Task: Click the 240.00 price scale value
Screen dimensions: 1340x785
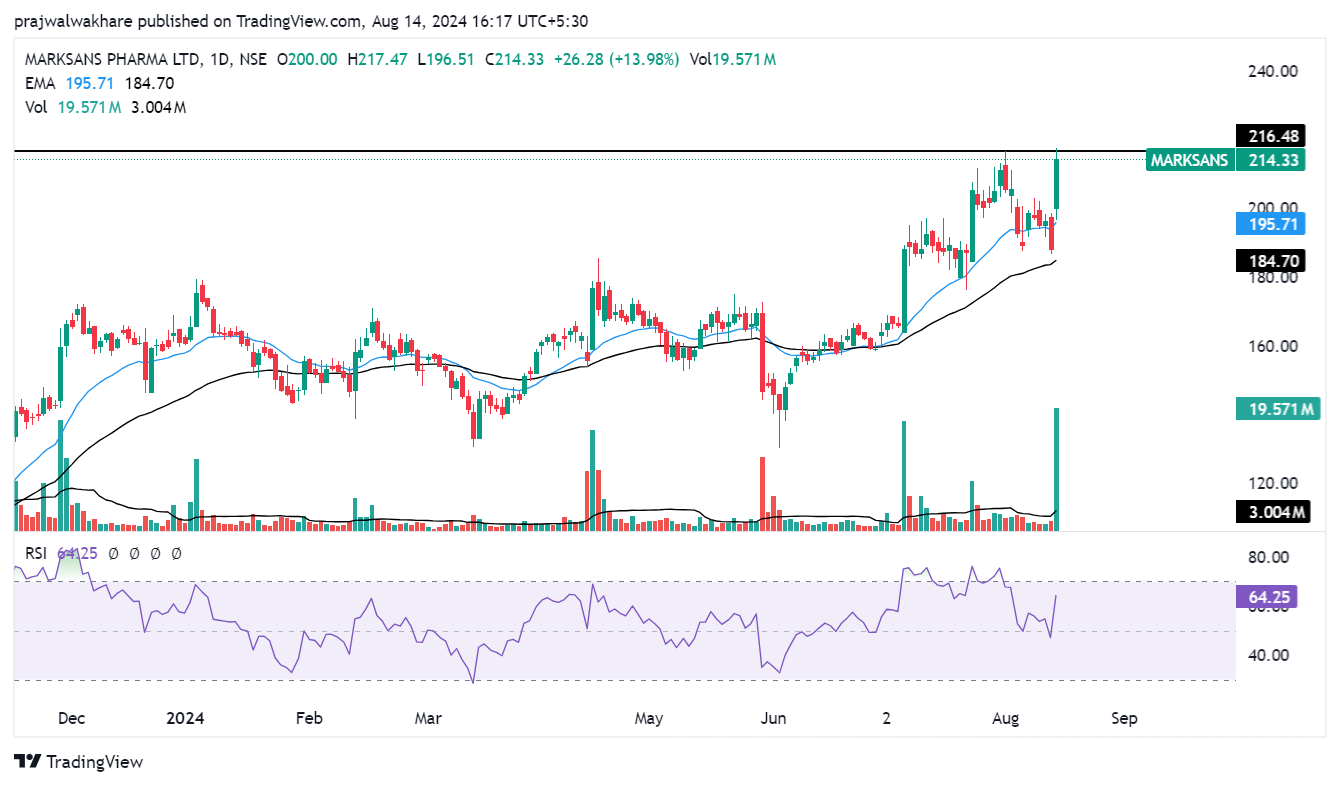Action: (1273, 71)
